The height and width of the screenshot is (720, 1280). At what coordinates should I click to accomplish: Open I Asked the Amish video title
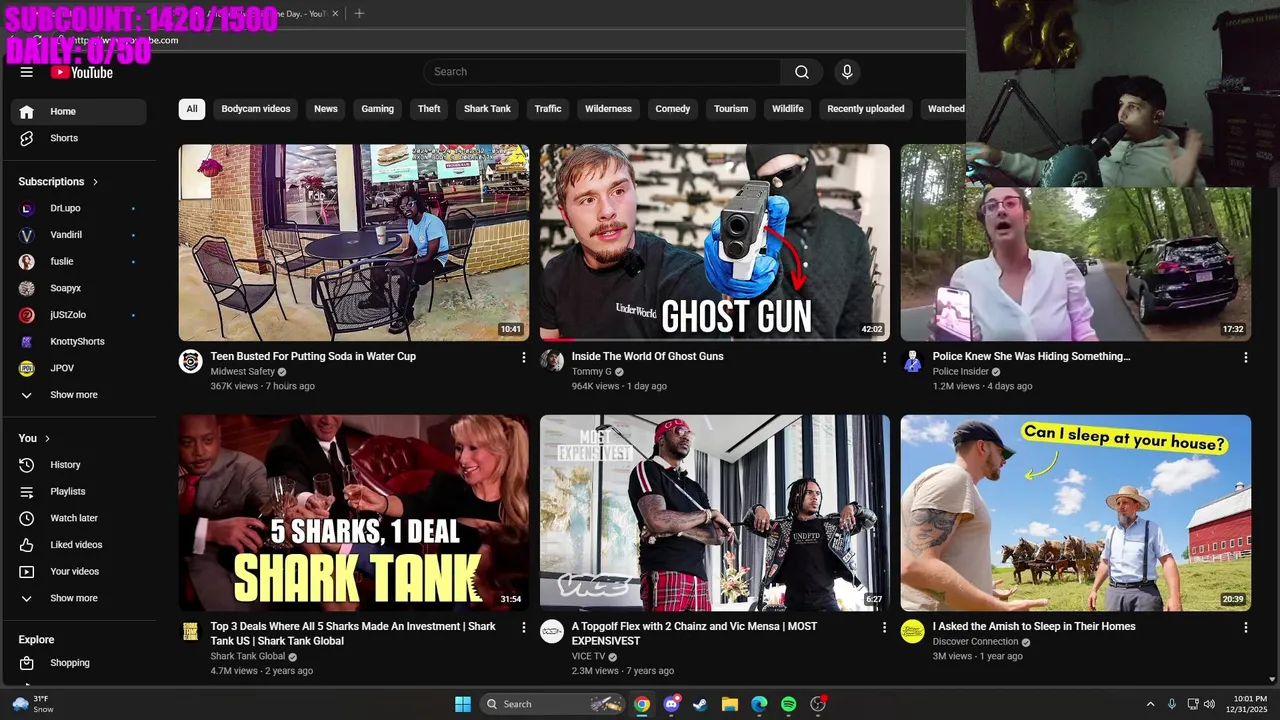[1034, 626]
